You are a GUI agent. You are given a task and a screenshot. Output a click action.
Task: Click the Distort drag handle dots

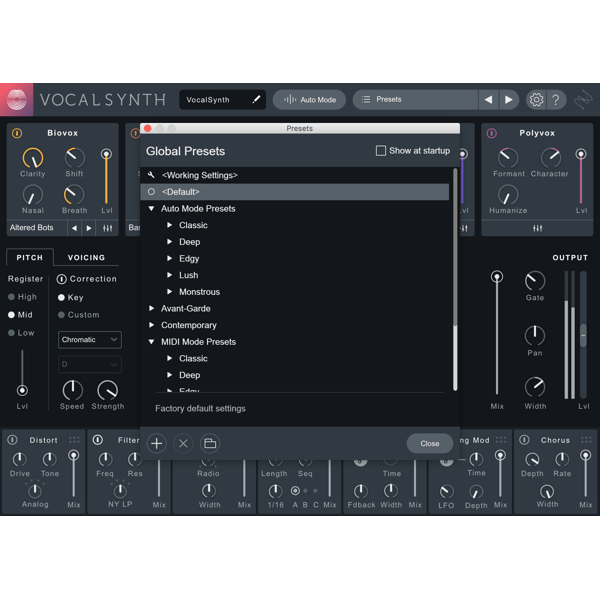coord(74,440)
